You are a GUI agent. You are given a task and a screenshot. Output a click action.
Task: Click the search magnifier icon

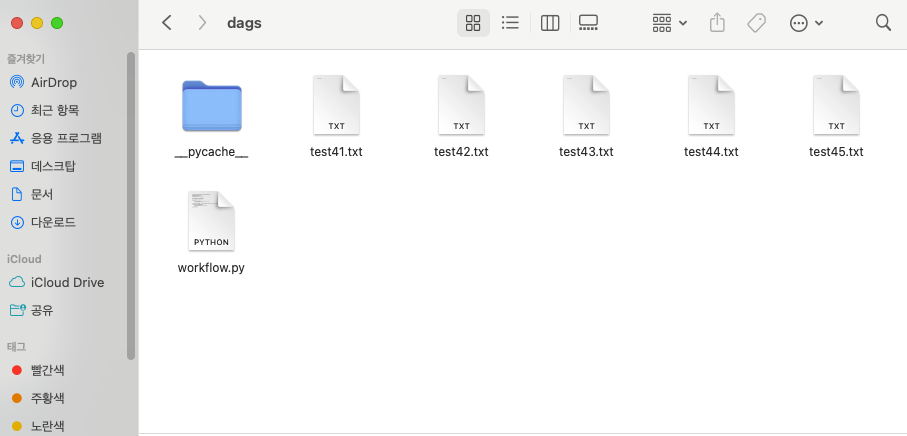pyautogui.click(x=883, y=23)
